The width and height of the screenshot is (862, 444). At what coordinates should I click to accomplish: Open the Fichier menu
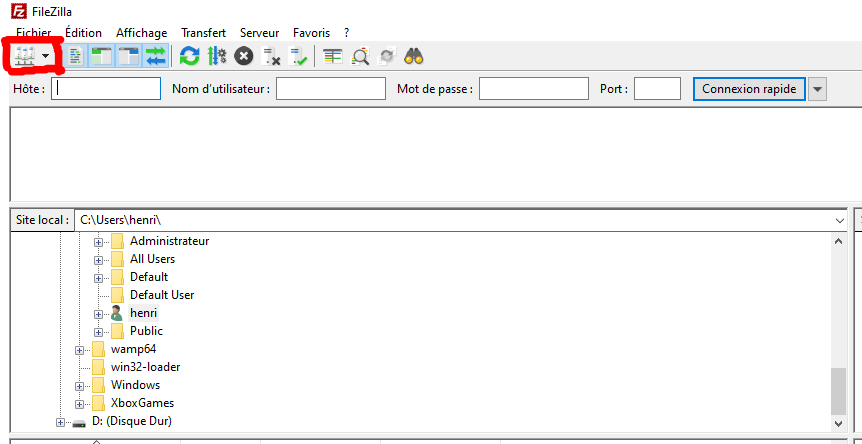click(34, 33)
